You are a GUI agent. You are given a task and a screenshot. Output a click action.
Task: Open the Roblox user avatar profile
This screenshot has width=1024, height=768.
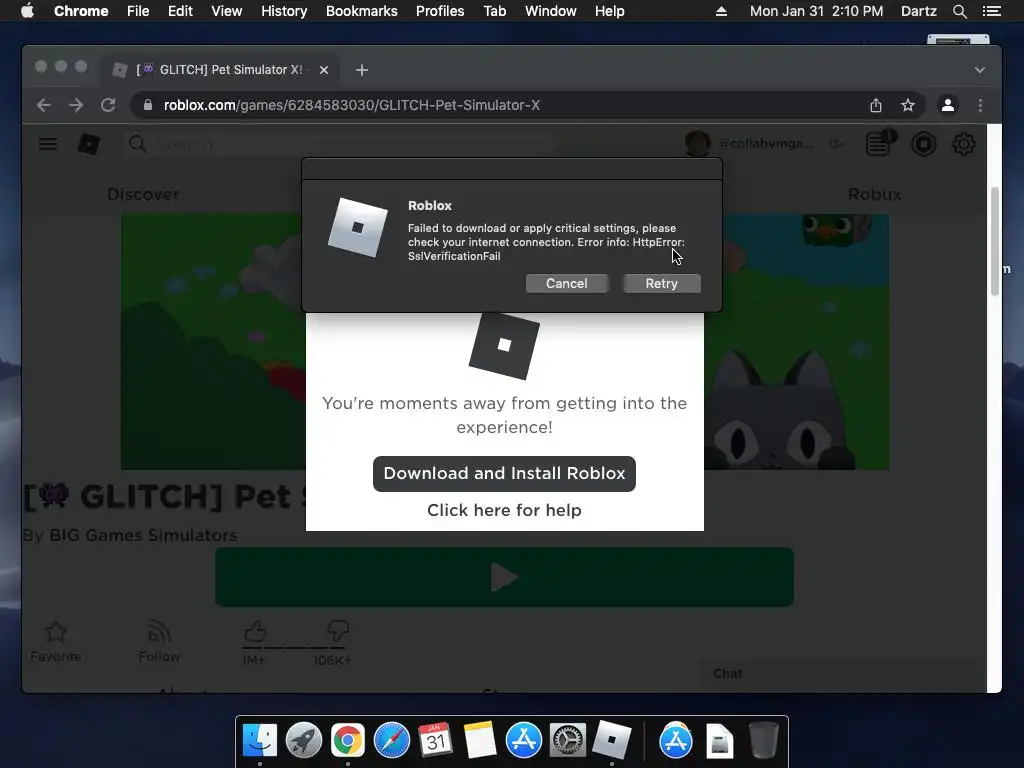tap(697, 143)
